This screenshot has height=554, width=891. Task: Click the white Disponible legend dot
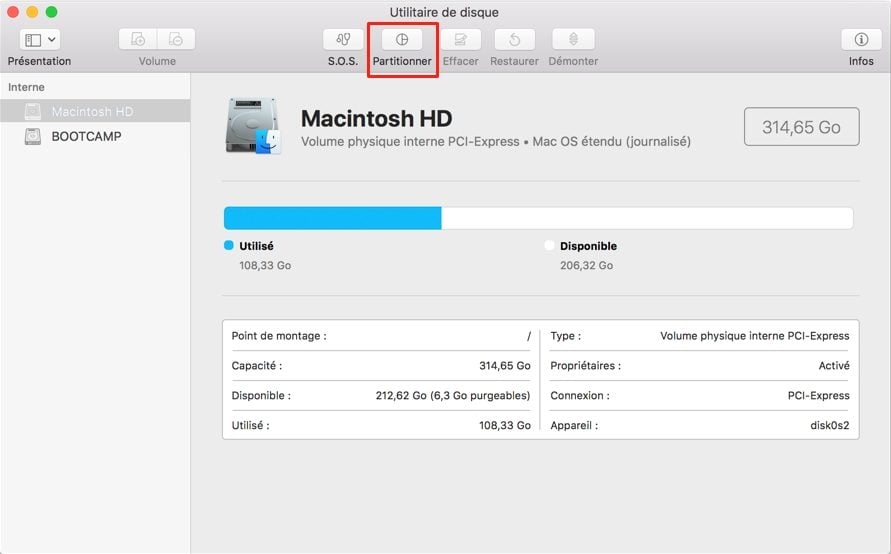[549, 245]
